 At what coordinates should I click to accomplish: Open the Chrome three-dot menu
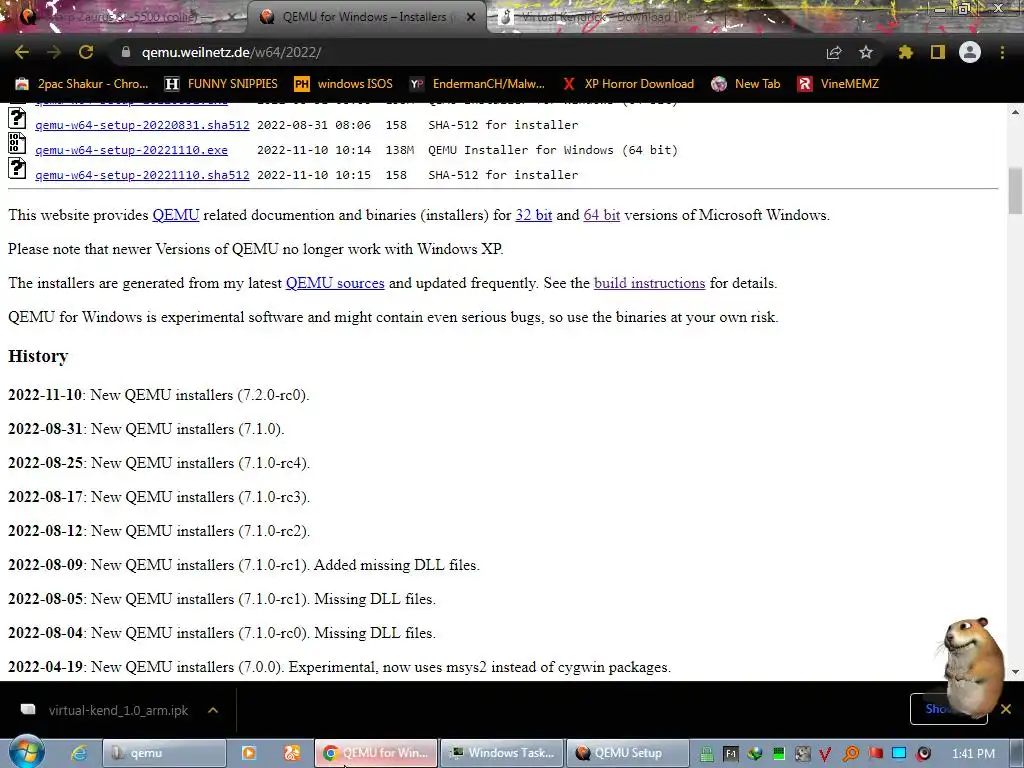(1002, 52)
